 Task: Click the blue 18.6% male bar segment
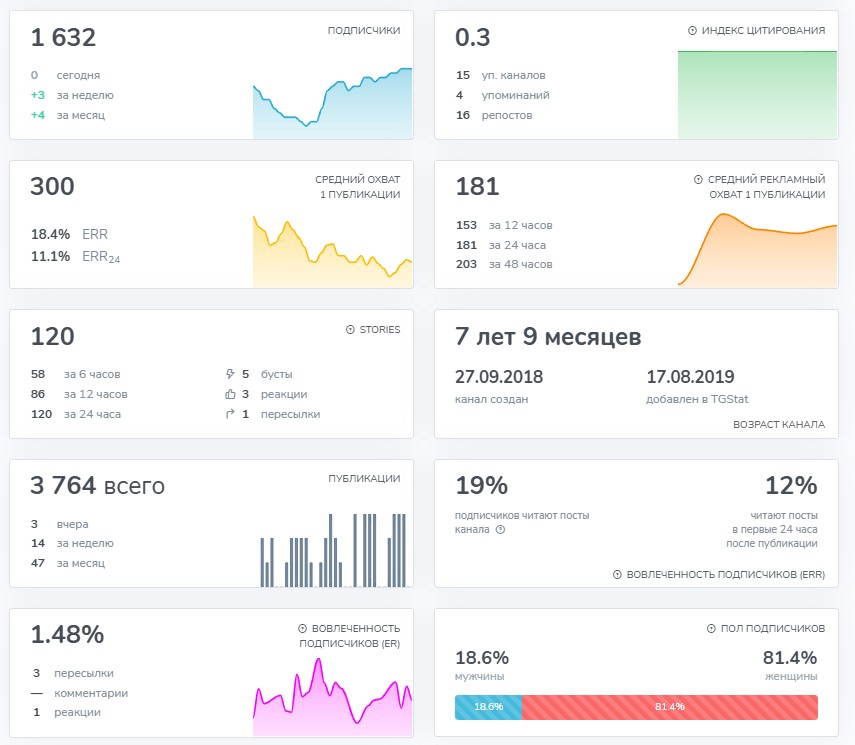tap(489, 707)
